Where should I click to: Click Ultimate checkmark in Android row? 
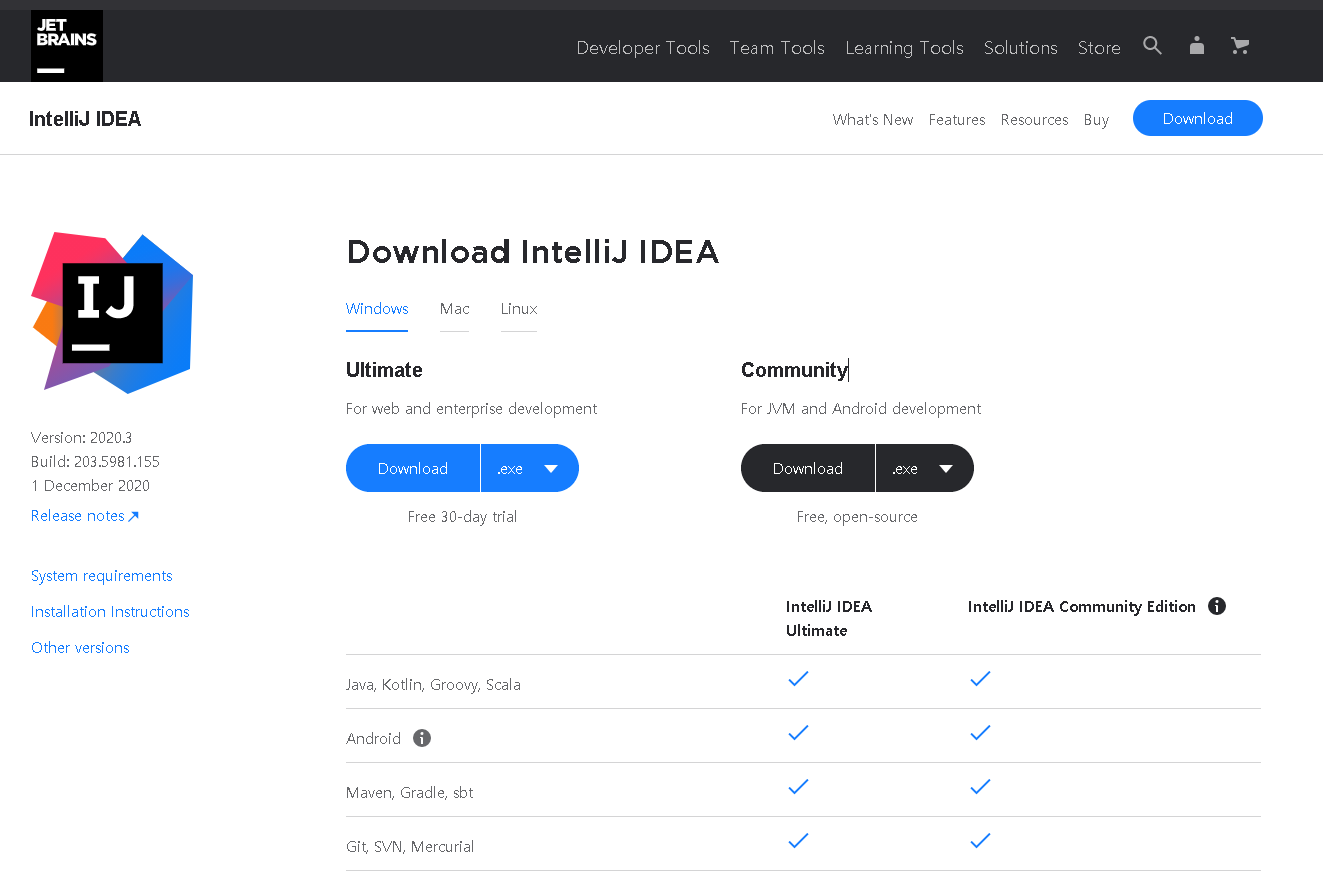pyautogui.click(x=798, y=733)
